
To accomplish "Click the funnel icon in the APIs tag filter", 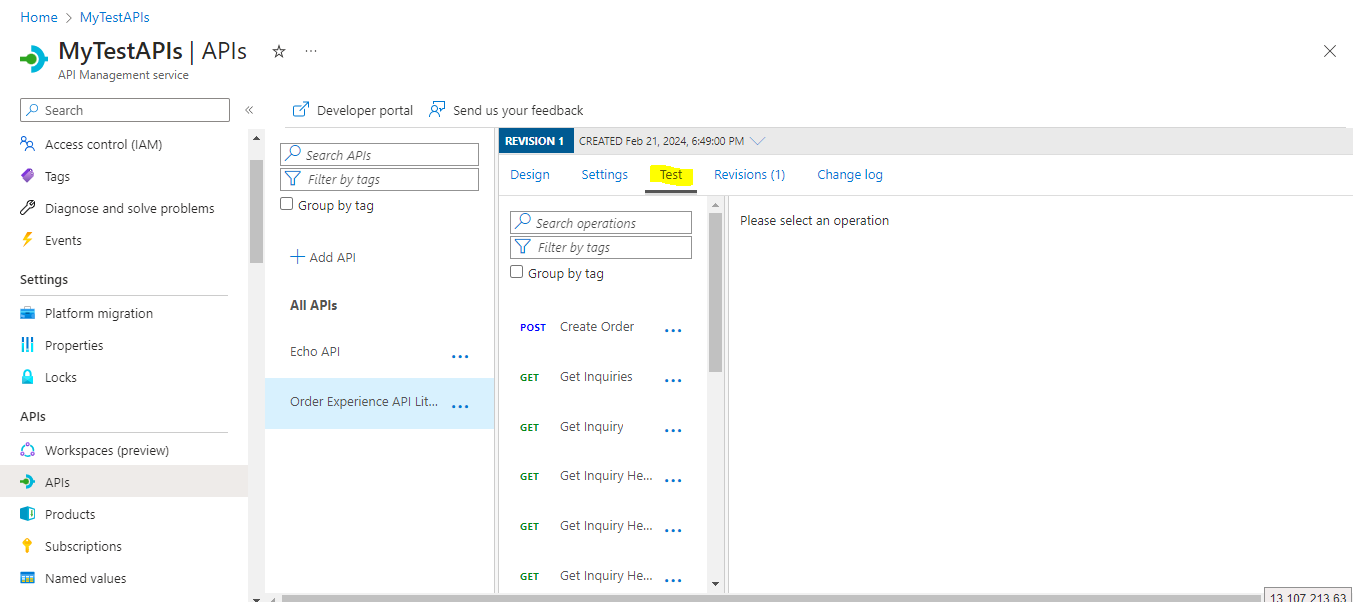I will (293, 179).
